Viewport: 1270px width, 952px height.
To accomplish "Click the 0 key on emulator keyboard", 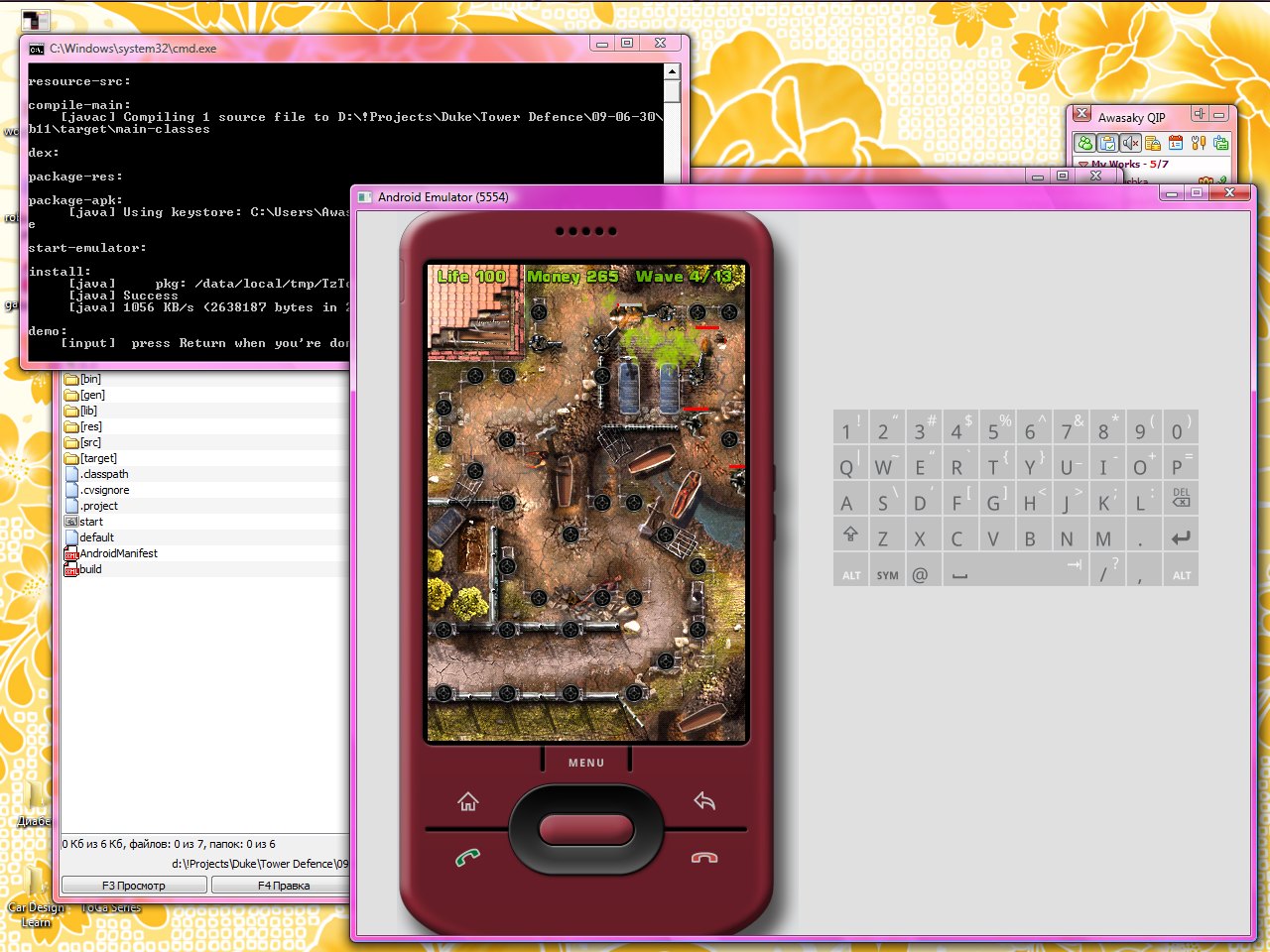I will tap(1181, 427).
